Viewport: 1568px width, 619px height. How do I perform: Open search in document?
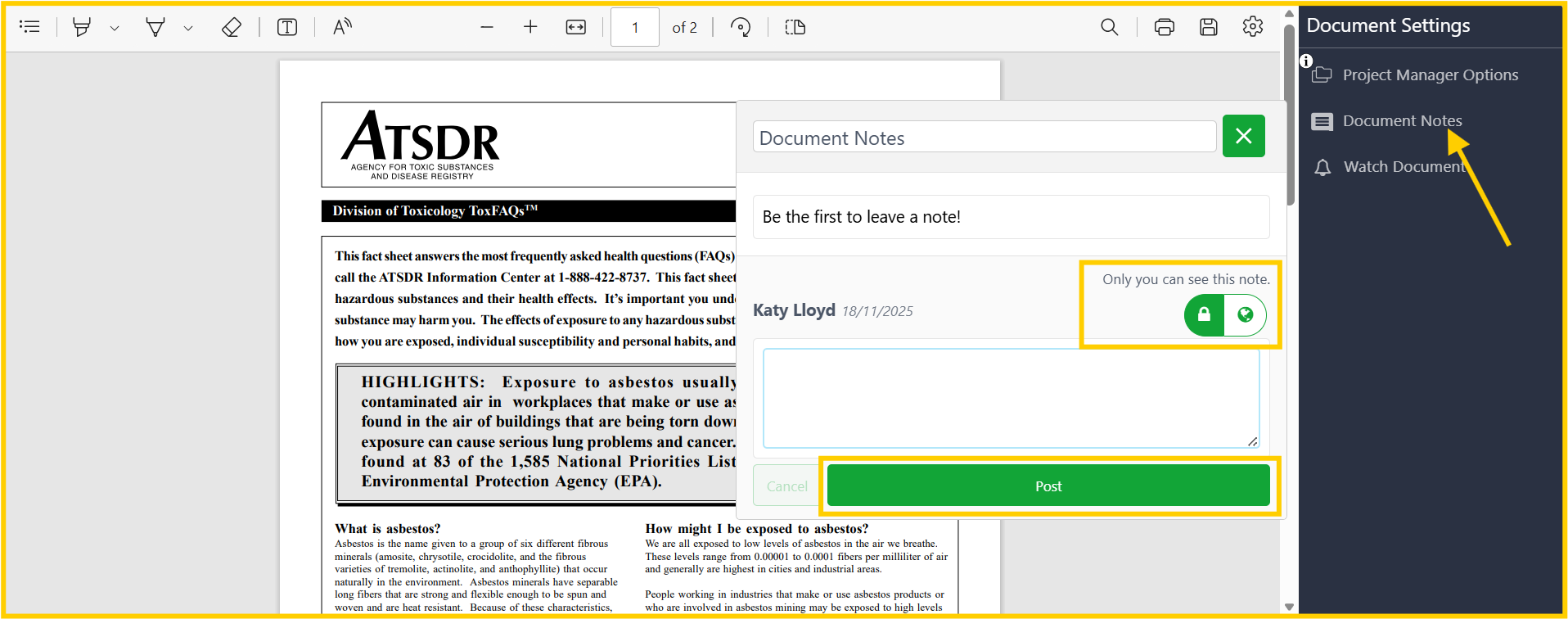click(1109, 27)
